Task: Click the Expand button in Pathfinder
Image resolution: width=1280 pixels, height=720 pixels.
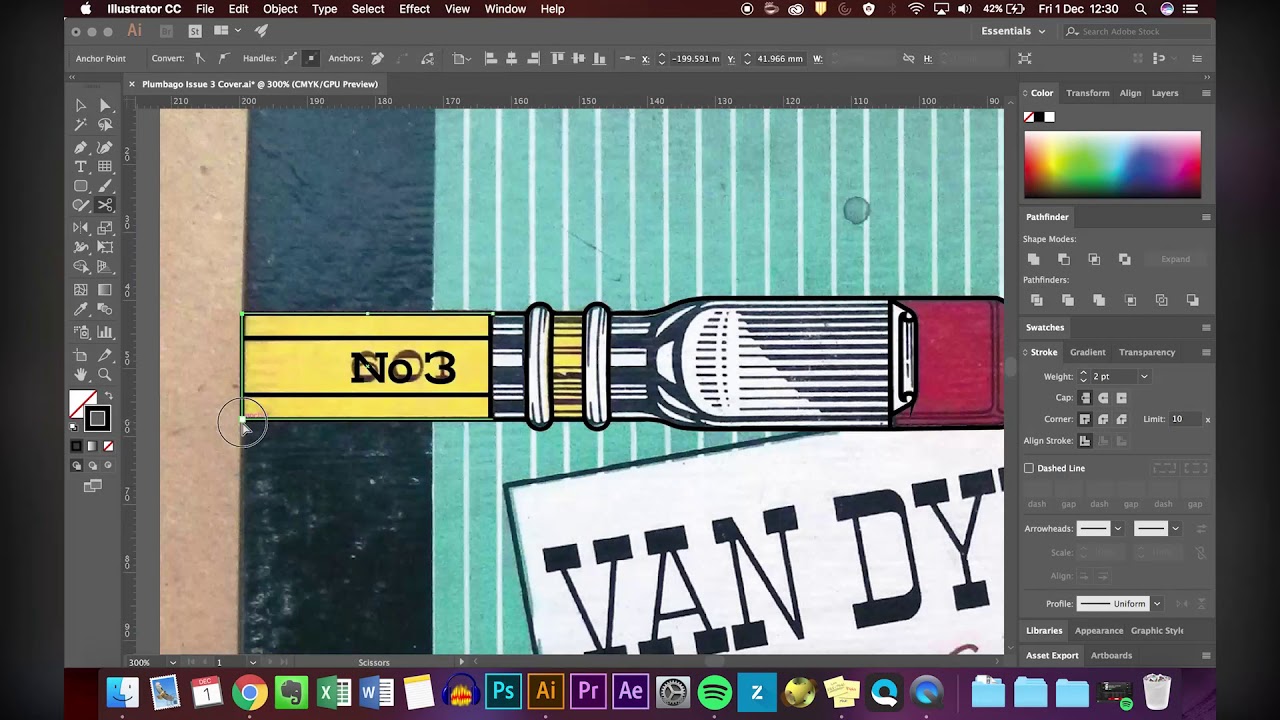Action: 1175,259
